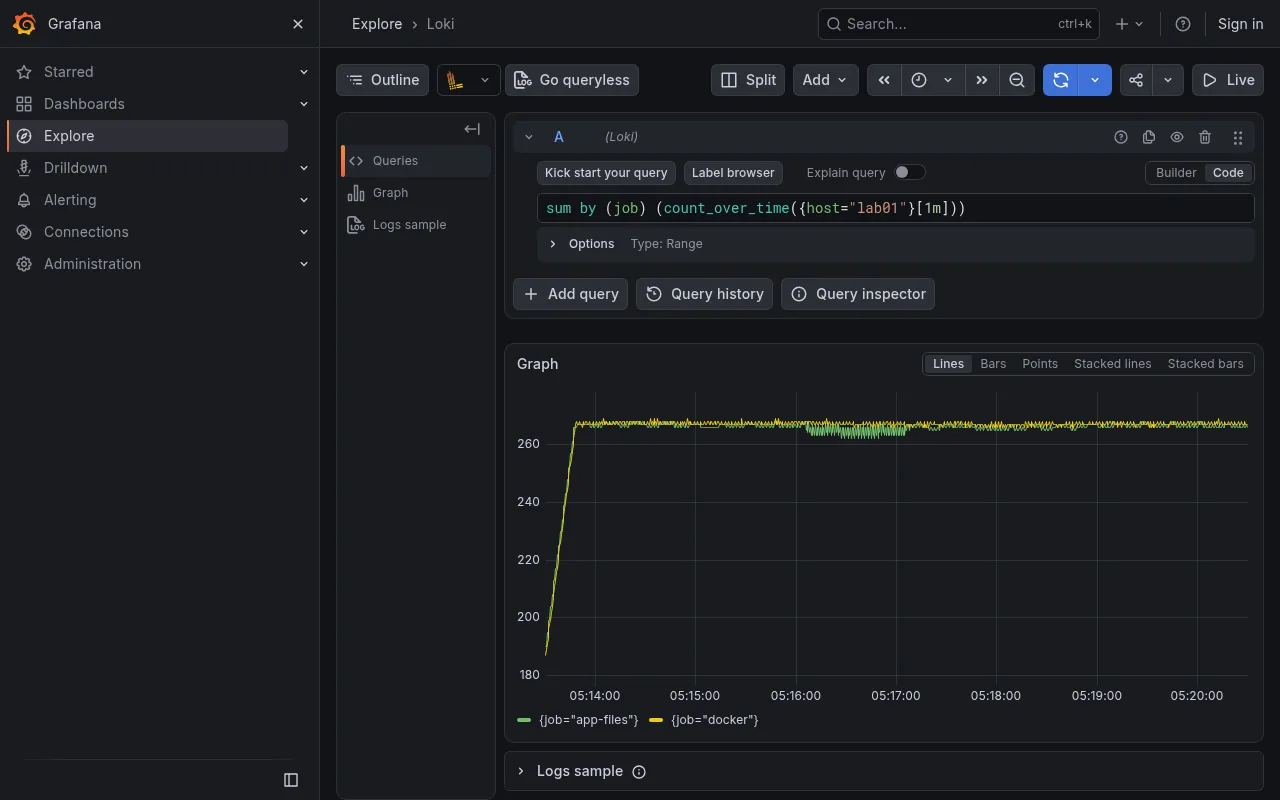Select Explore in the sidebar
The height and width of the screenshot is (800, 1280).
147,136
